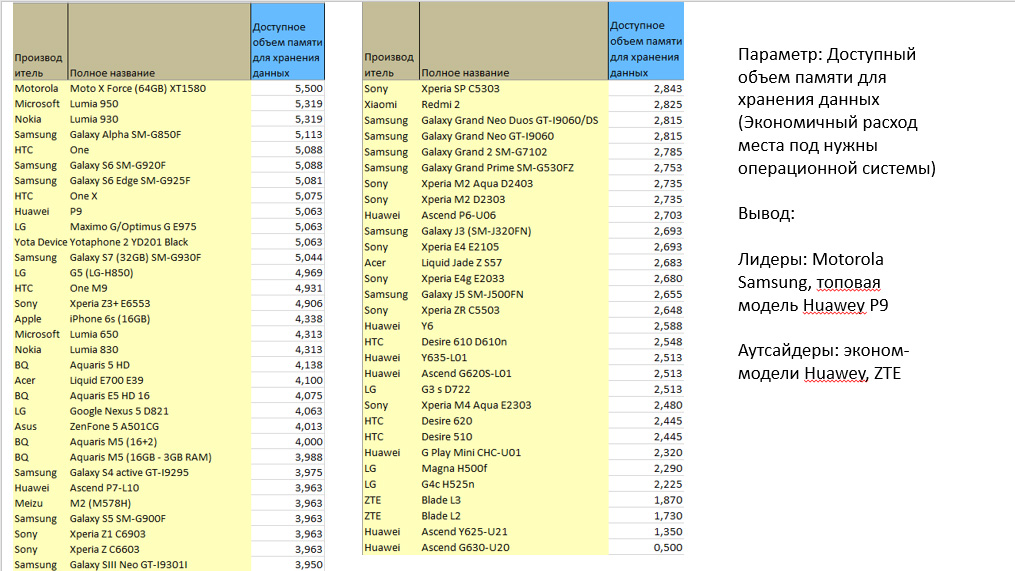Click 'Galaxy S4 active GT-I9295' cell
The image size is (1015, 571).
(x=159, y=473)
